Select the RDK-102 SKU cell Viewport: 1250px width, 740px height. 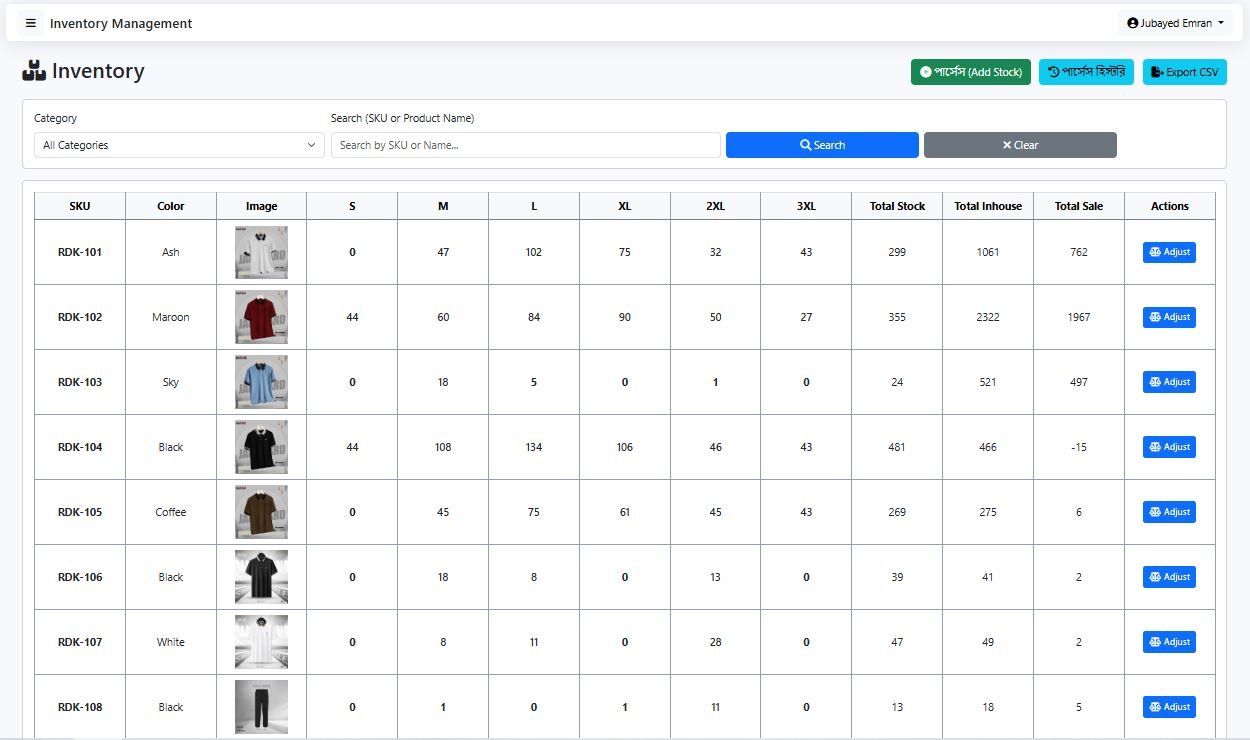point(80,317)
